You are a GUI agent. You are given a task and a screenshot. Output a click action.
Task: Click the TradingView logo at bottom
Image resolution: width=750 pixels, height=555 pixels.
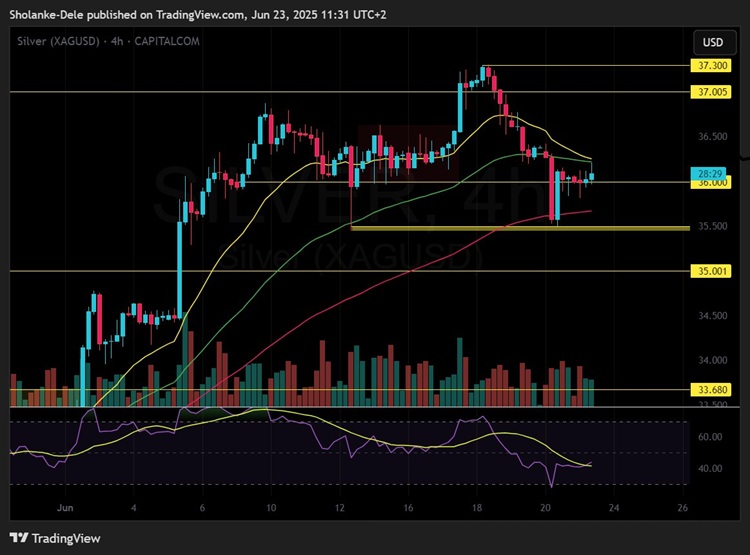pyautogui.click(x=55, y=538)
